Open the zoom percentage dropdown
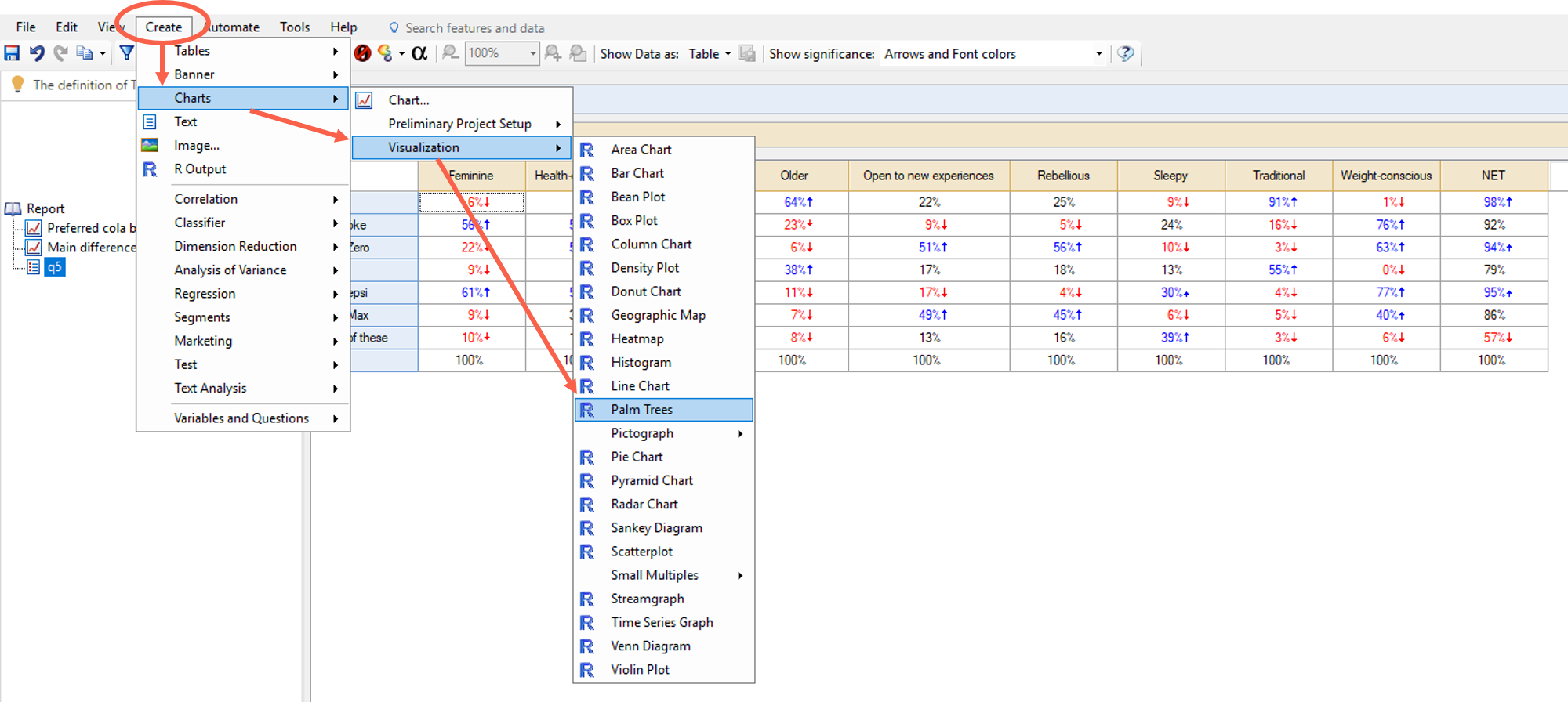This screenshot has height=702, width=1568. point(533,53)
